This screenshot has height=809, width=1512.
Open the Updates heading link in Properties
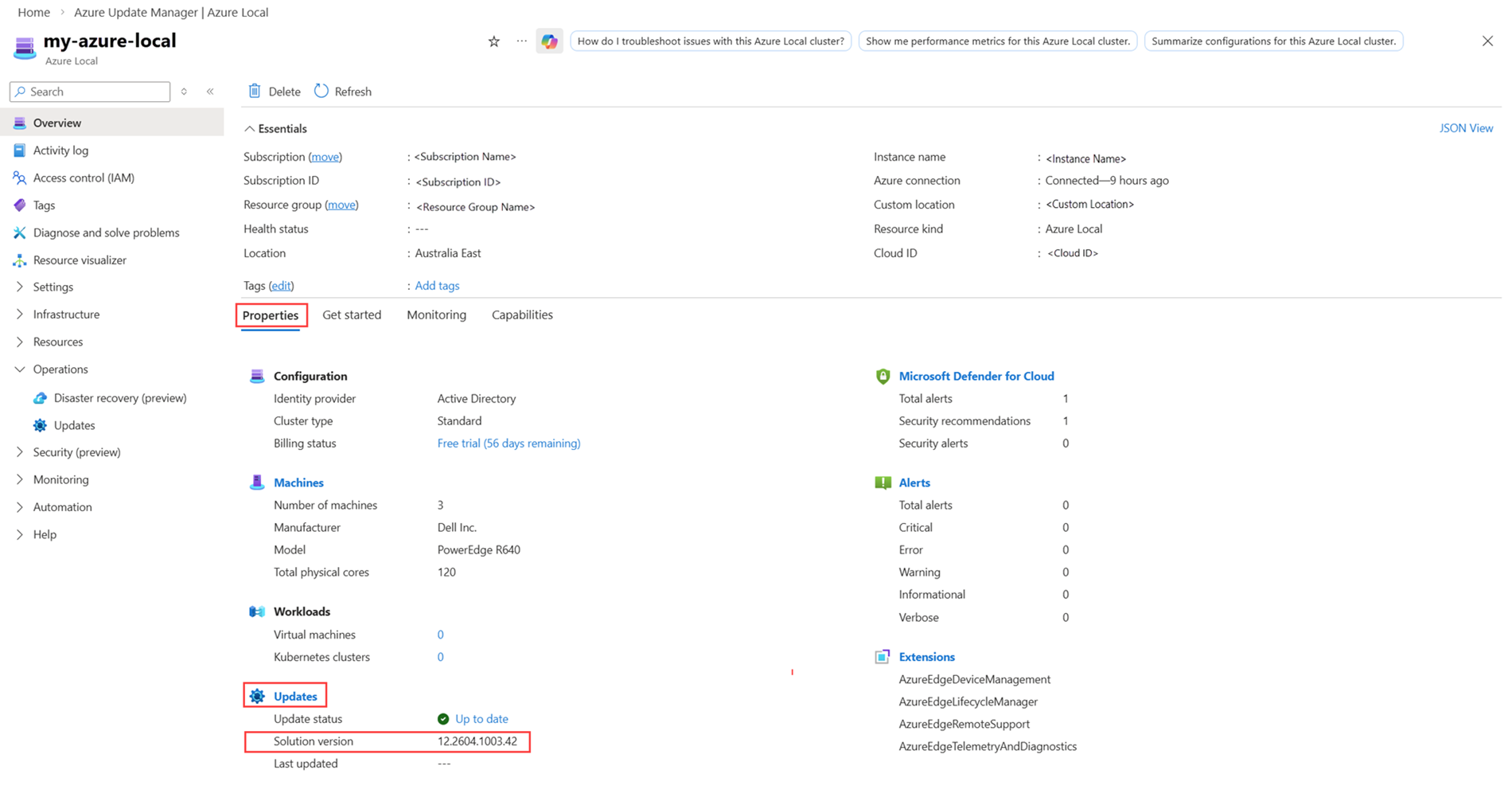pos(295,696)
